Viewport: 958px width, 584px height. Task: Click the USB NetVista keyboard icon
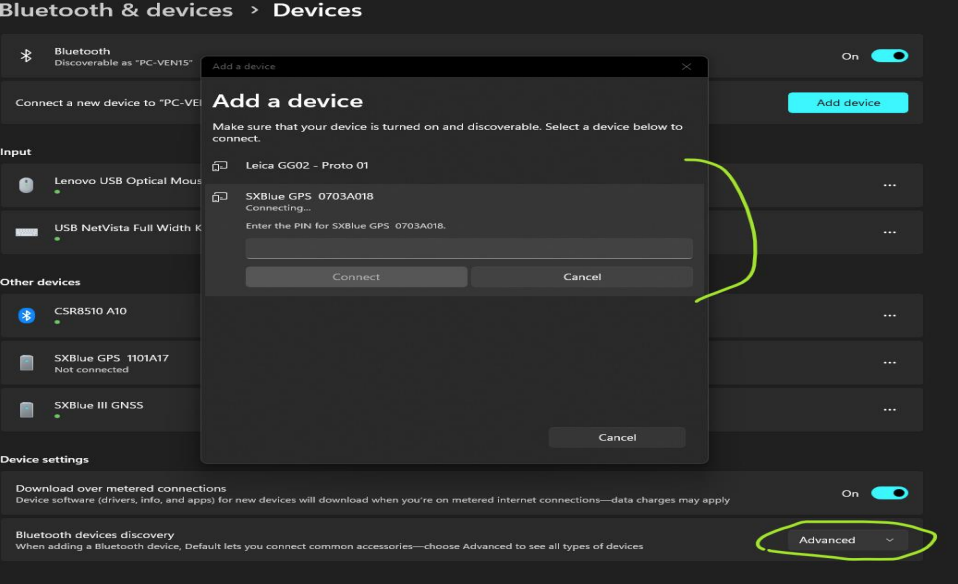click(x=26, y=232)
